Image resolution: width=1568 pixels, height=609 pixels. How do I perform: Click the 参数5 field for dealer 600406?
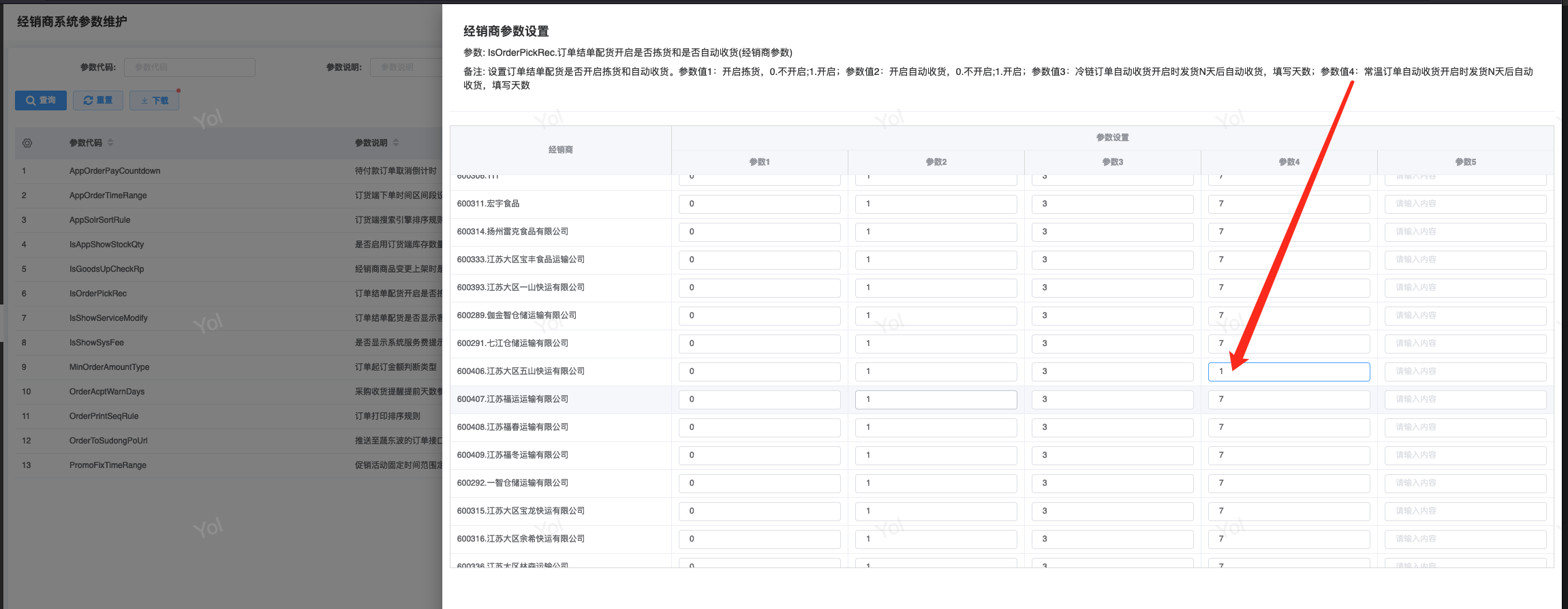[1465, 371]
